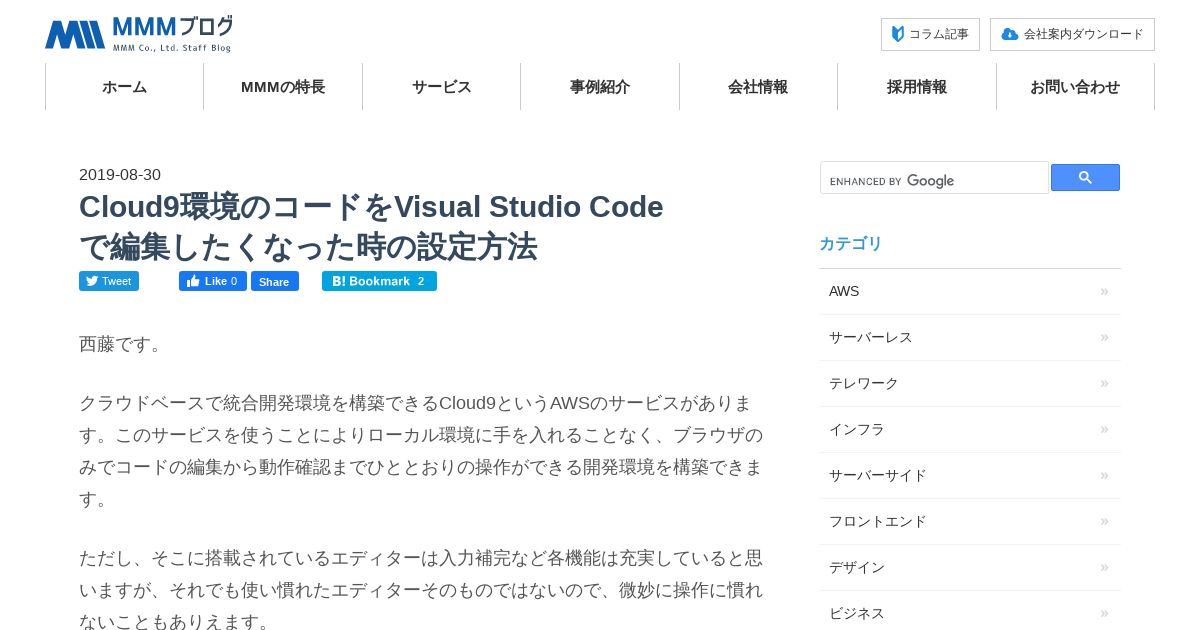Click the shield icon beside コラム記事

click(x=898, y=34)
